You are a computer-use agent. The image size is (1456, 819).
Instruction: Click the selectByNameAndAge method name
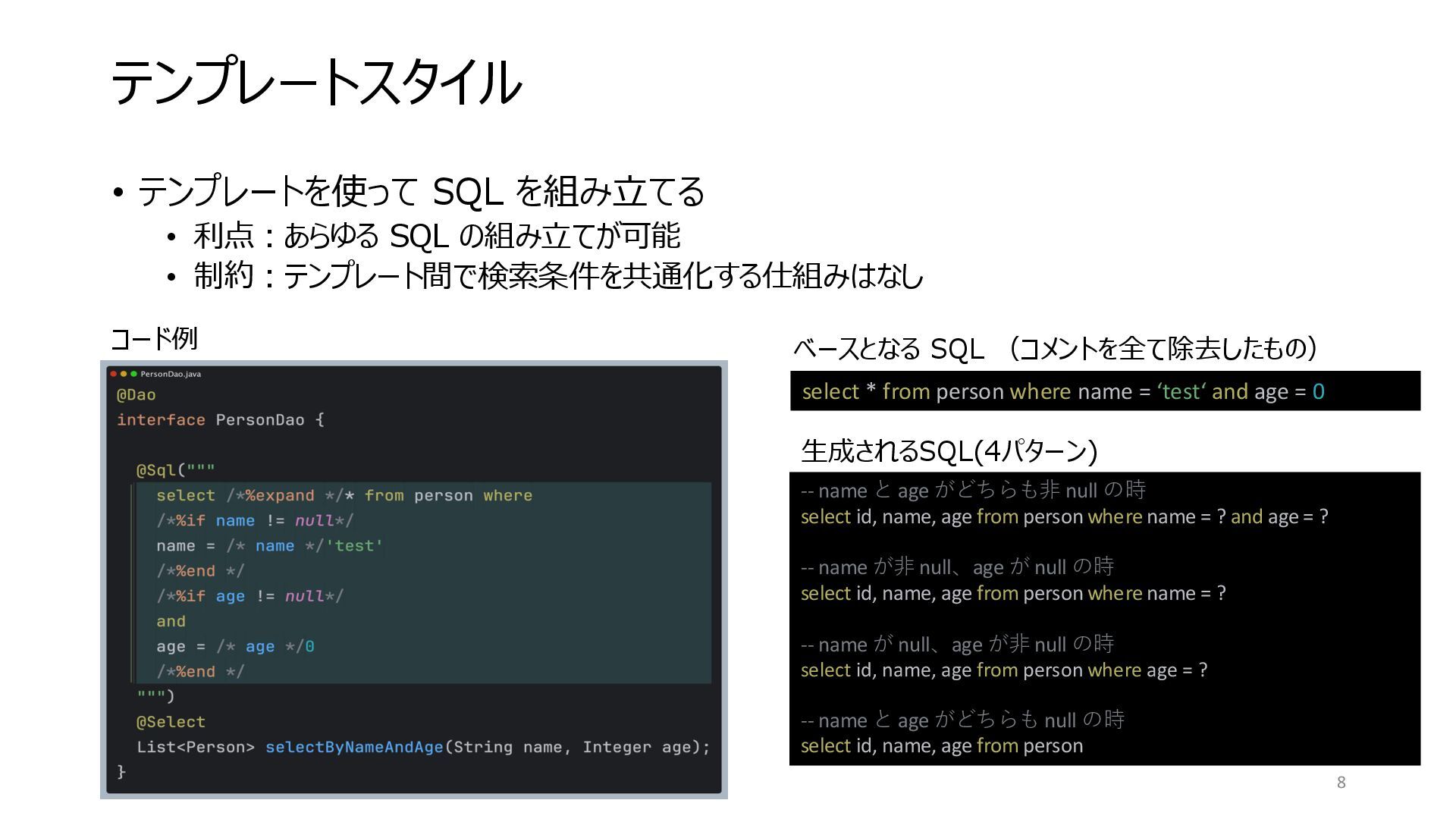pos(354,747)
